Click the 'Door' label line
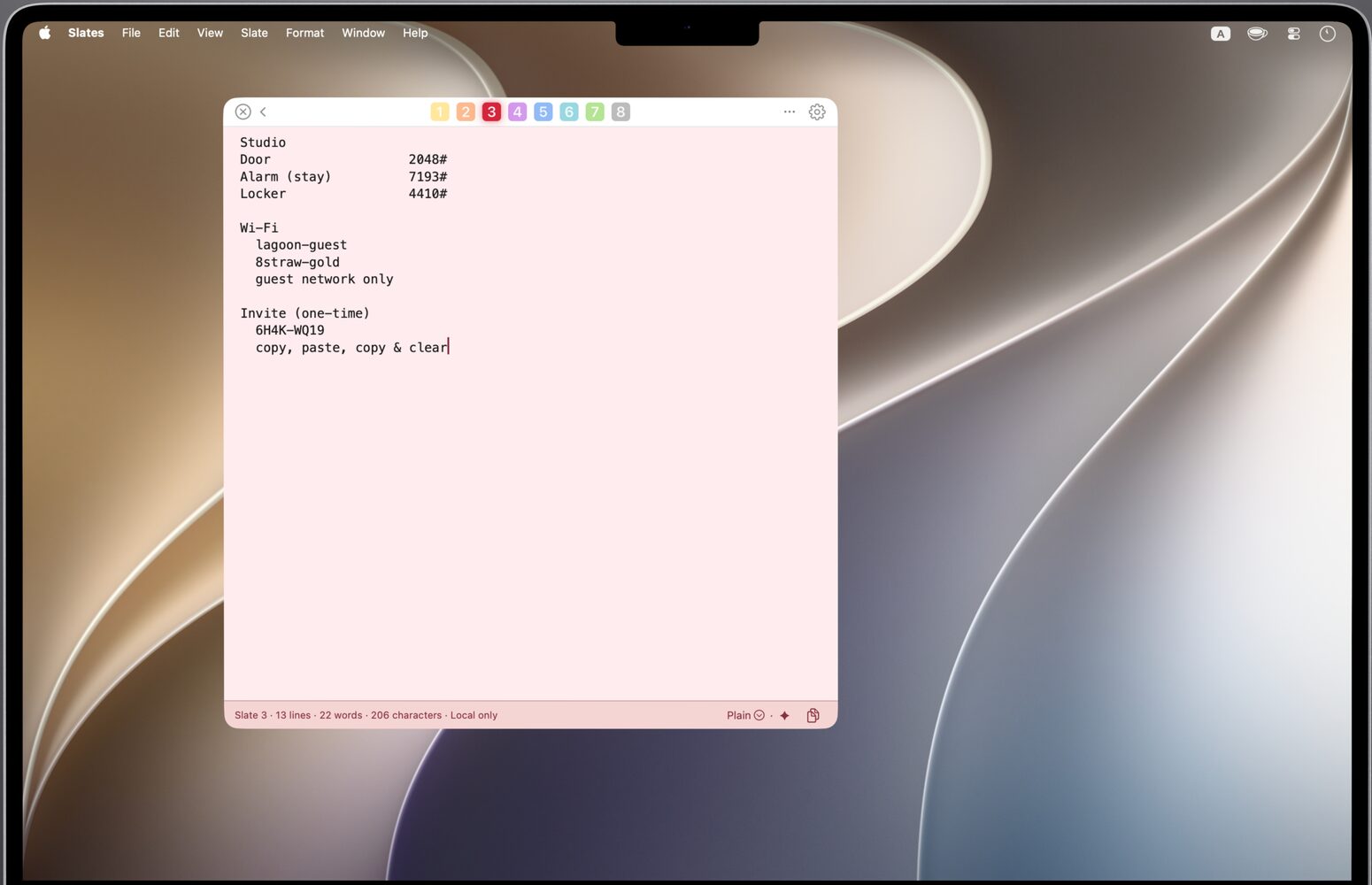This screenshot has height=885, width=1372. click(x=255, y=159)
